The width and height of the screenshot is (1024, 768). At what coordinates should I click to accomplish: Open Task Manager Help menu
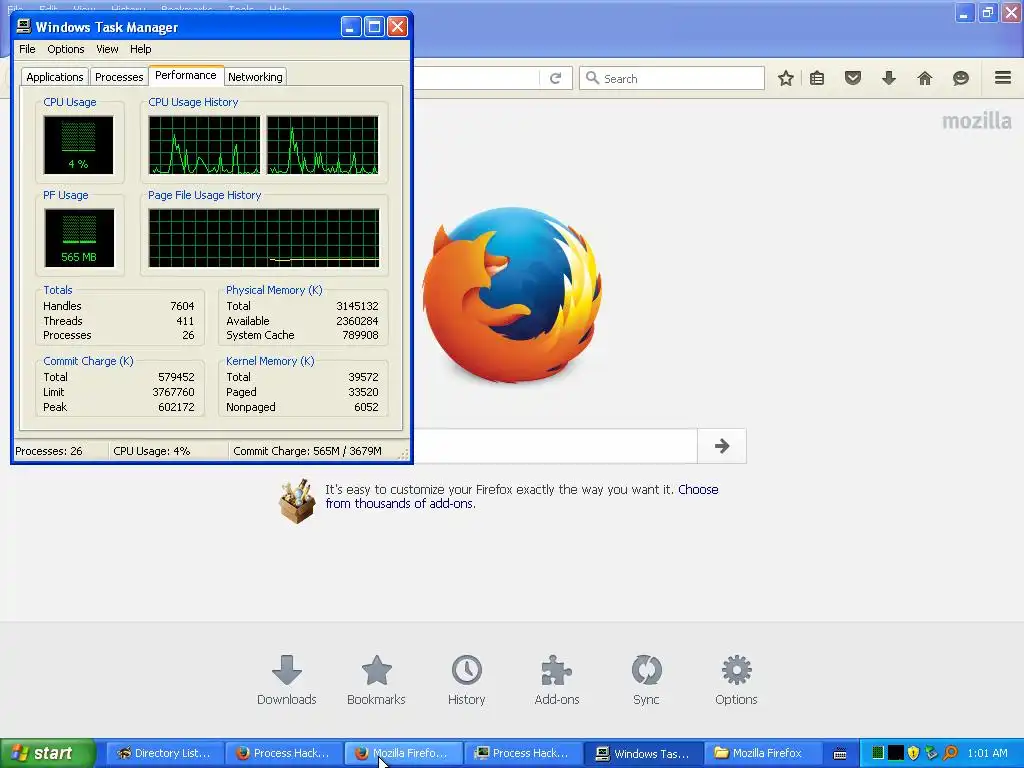(x=140, y=49)
